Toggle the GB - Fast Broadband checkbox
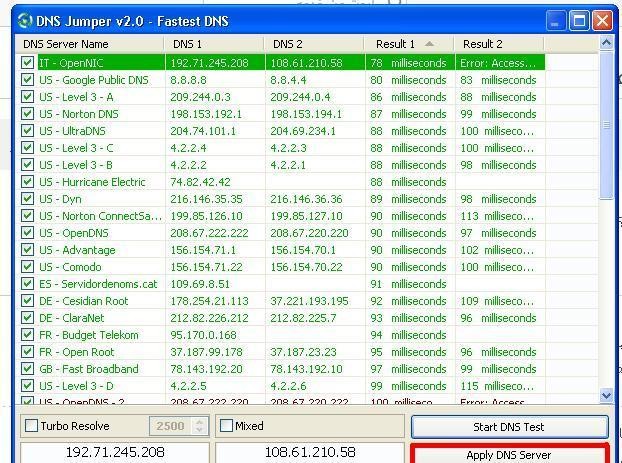 pyautogui.click(x=27, y=369)
